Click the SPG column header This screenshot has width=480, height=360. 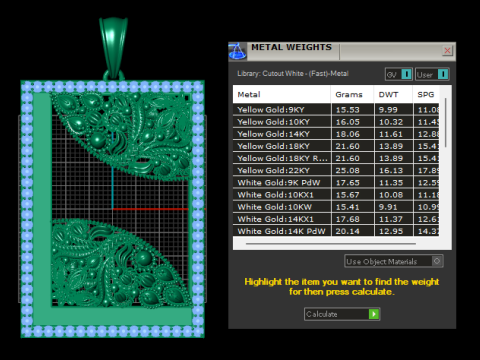click(426, 94)
